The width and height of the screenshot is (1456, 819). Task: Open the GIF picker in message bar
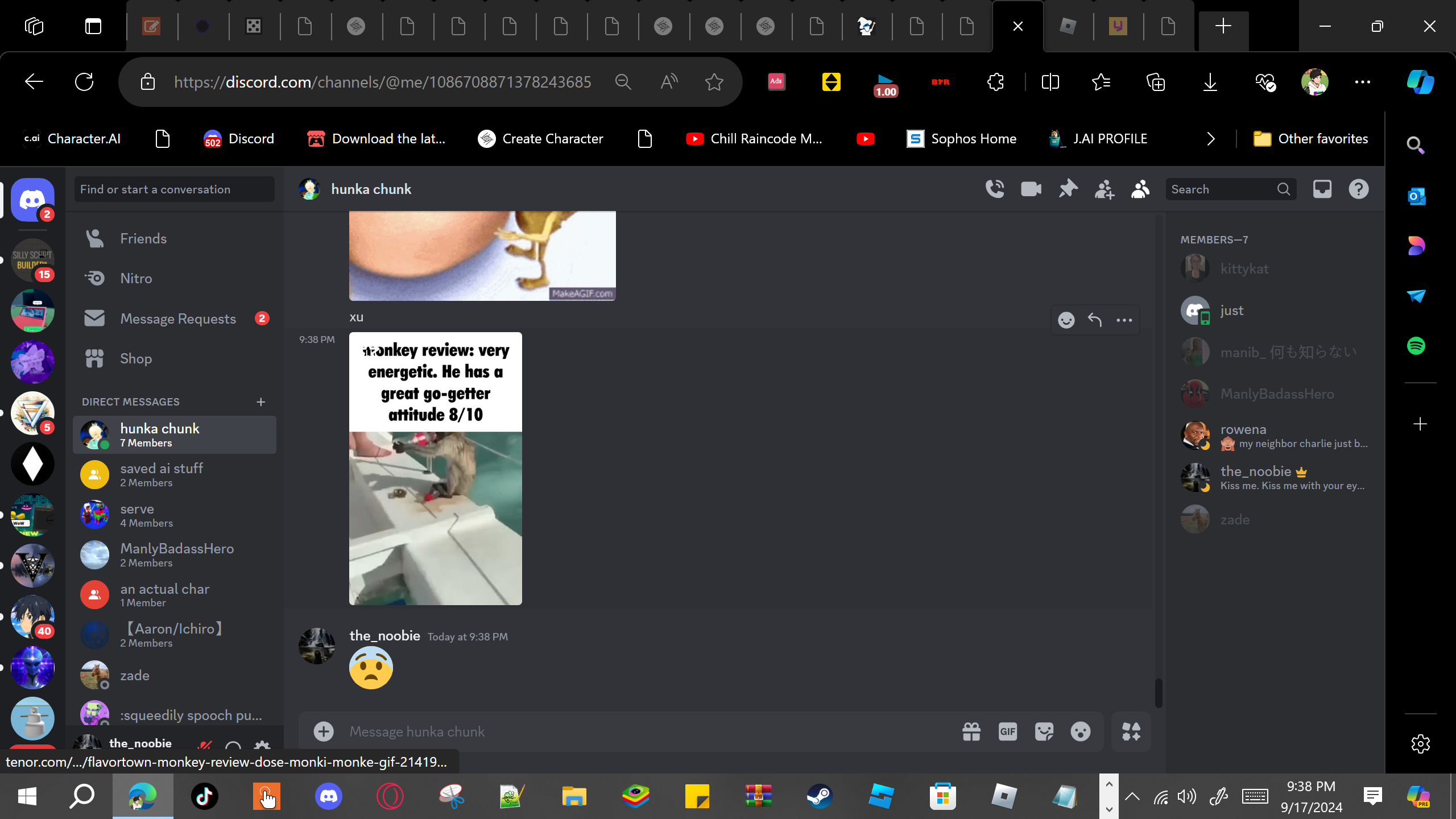[1008, 731]
